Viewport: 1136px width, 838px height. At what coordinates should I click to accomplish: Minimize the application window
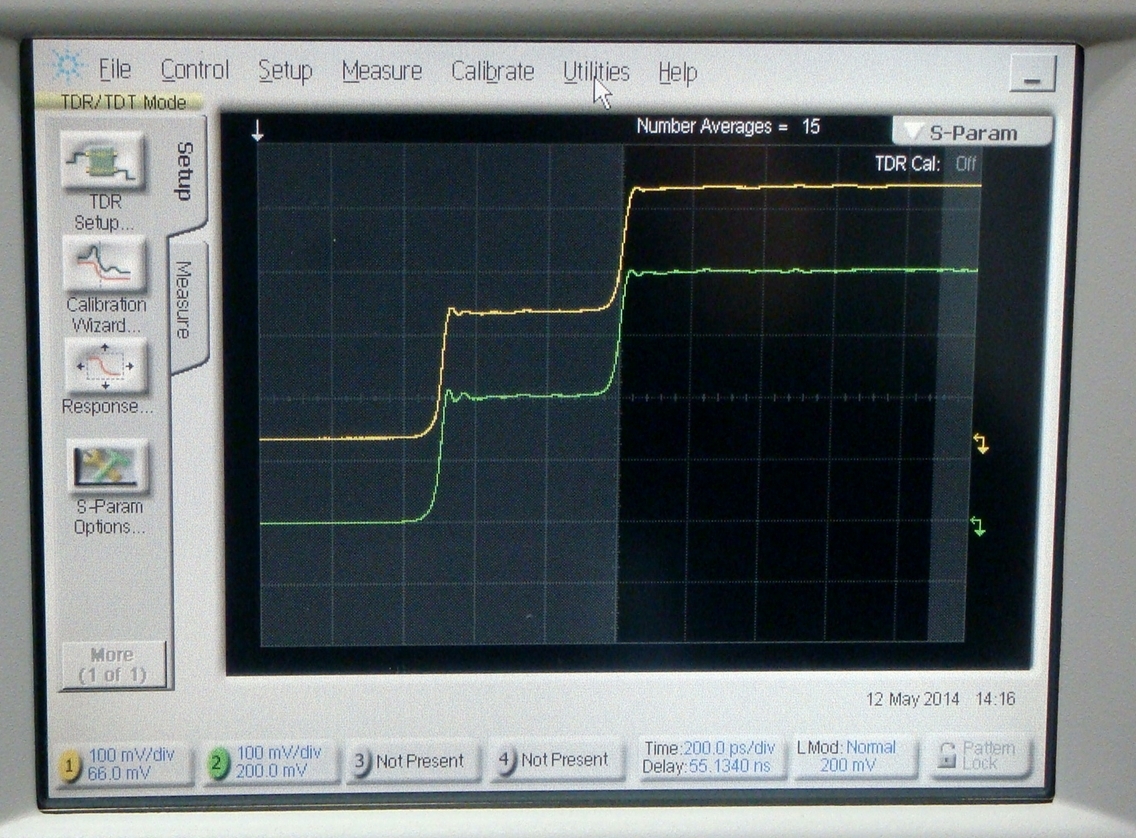point(1032,74)
